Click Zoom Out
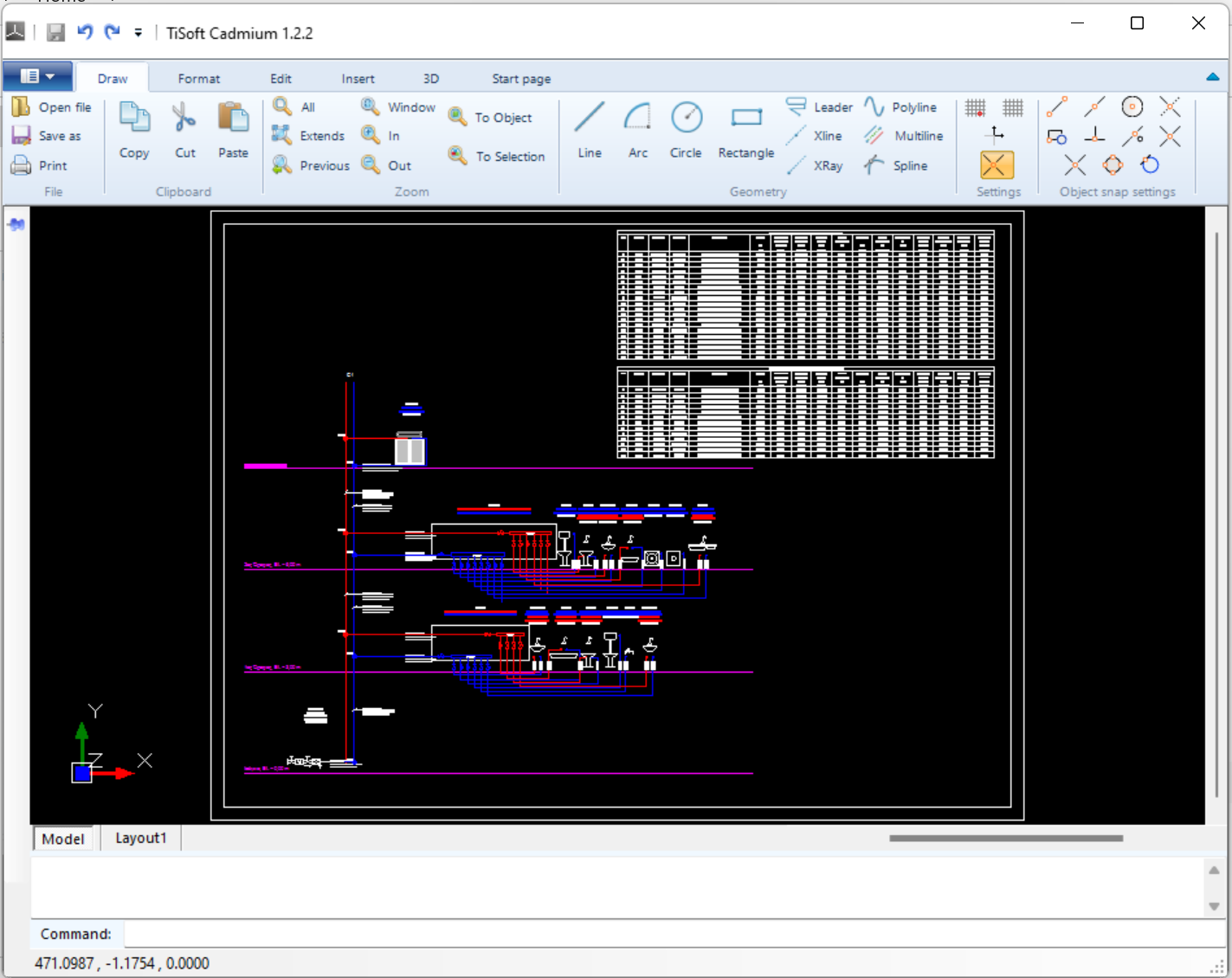 tap(386, 165)
